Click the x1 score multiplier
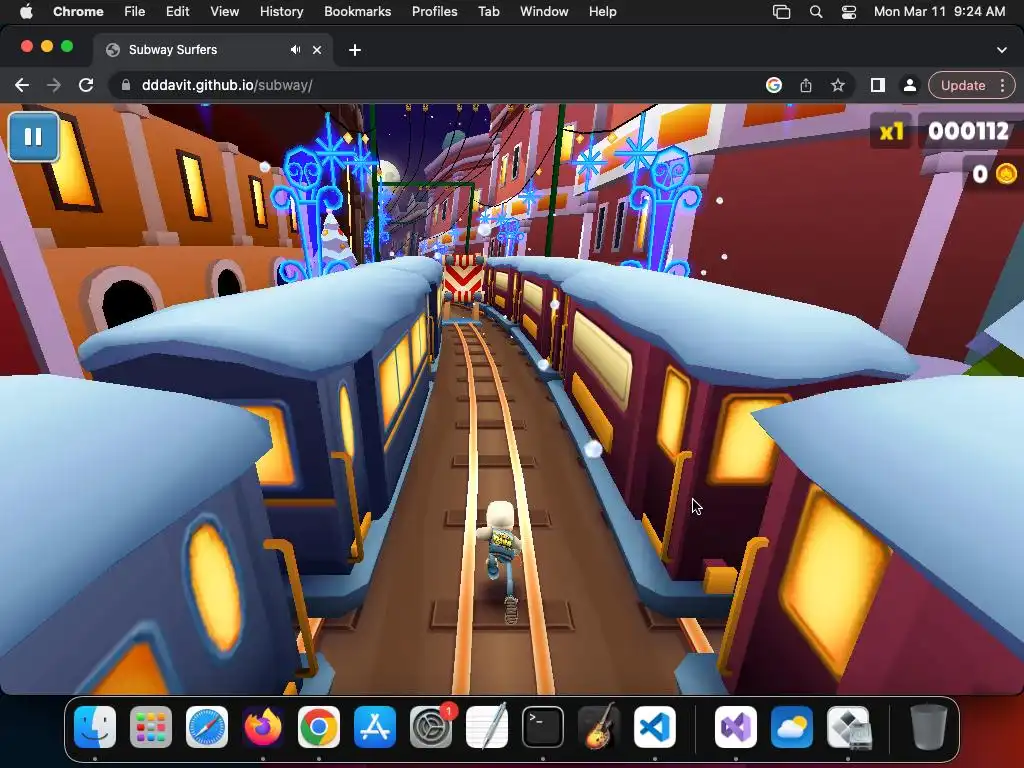 tap(891, 132)
